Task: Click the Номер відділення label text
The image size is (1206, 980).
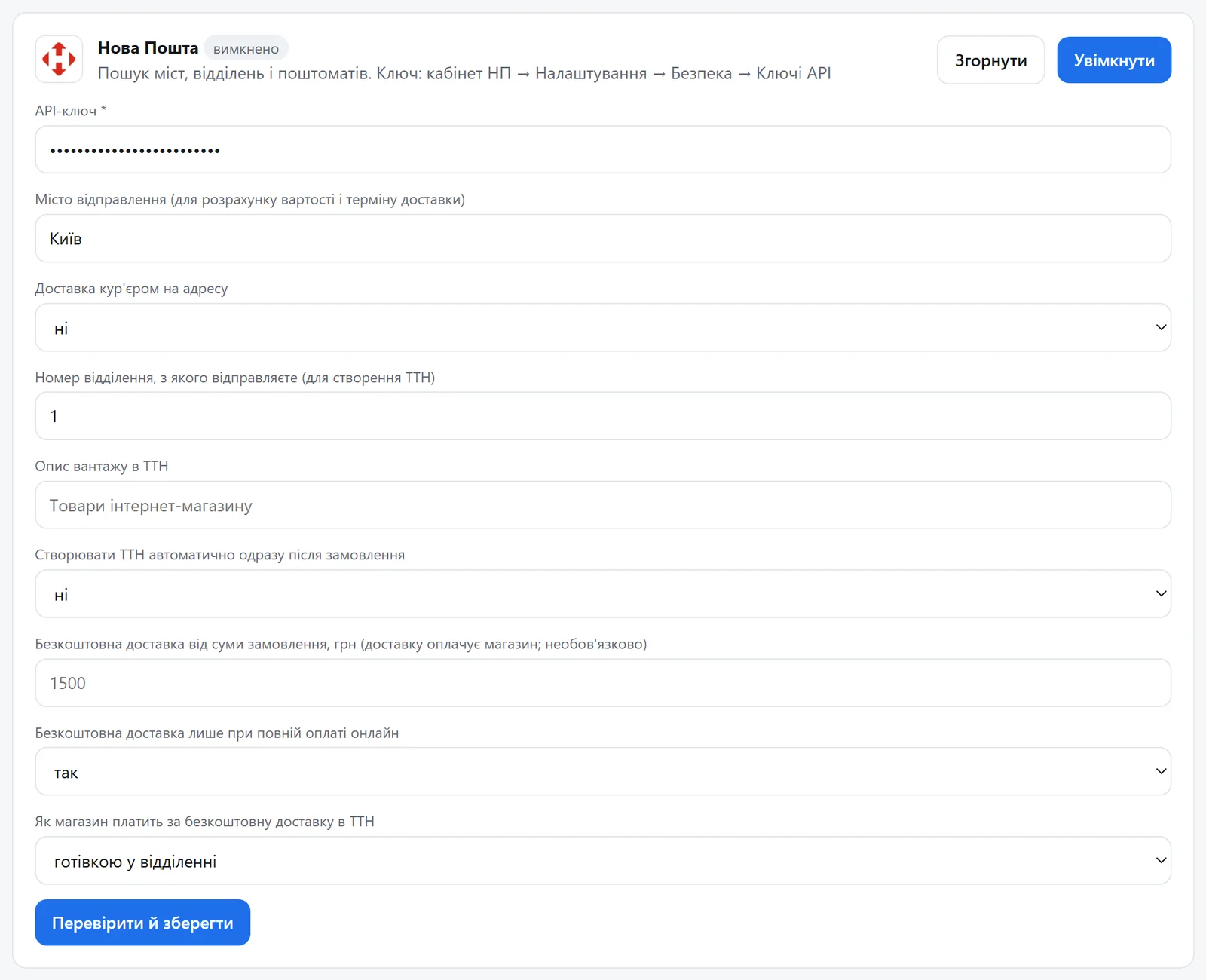Action: (x=235, y=378)
